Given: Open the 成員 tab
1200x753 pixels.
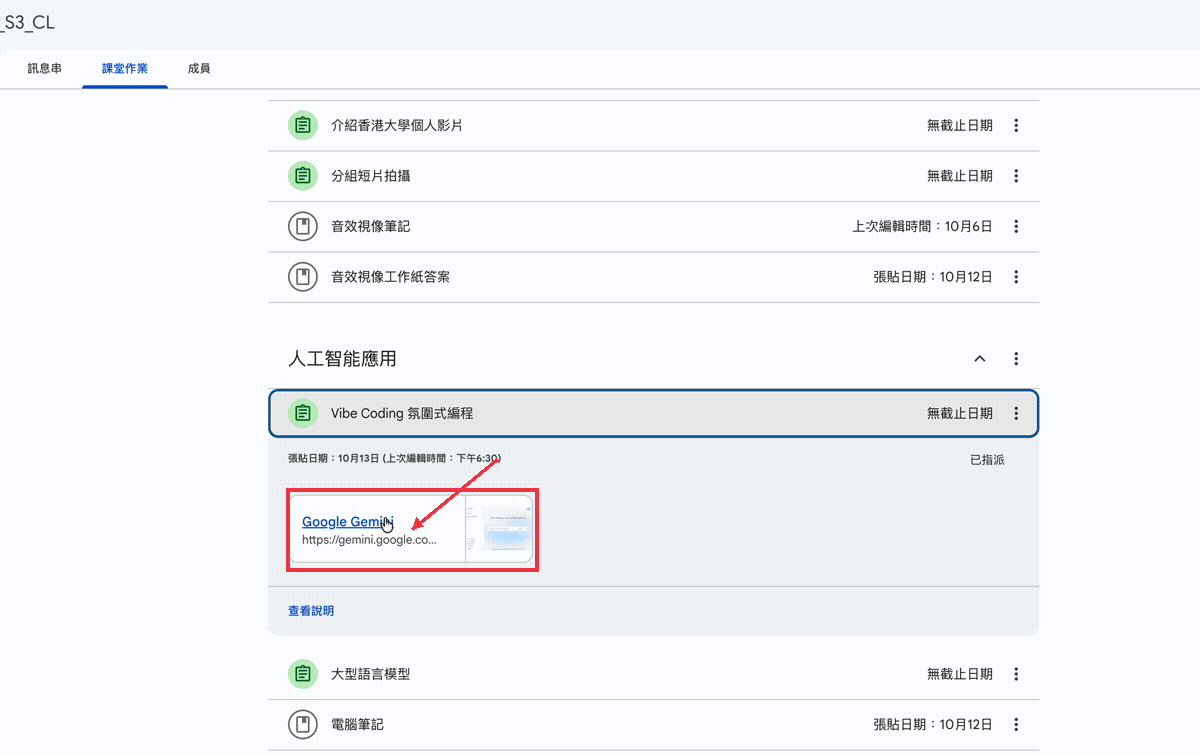Looking at the screenshot, I should (x=199, y=69).
